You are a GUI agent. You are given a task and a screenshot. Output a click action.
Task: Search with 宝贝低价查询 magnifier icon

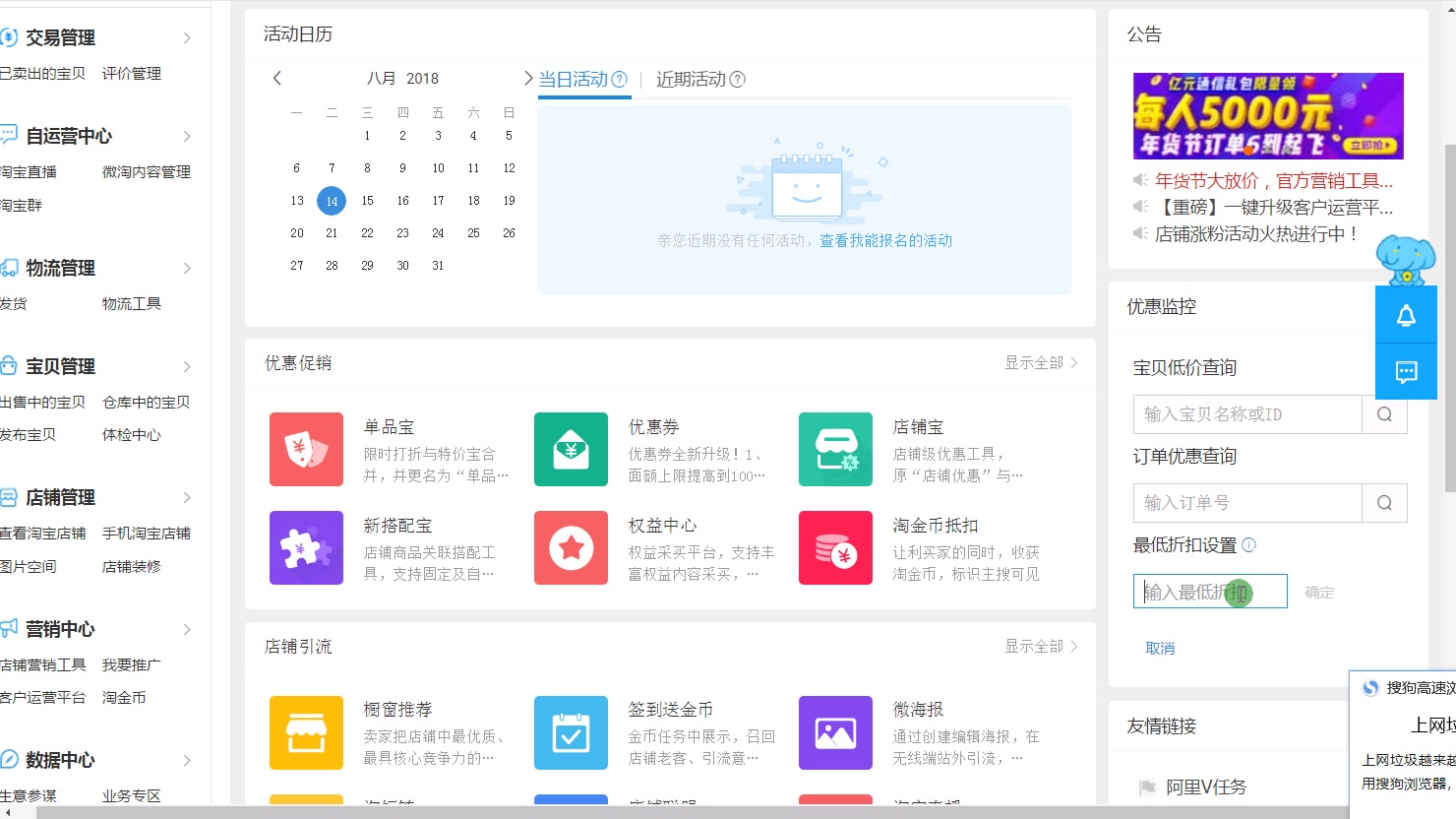(1384, 414)
